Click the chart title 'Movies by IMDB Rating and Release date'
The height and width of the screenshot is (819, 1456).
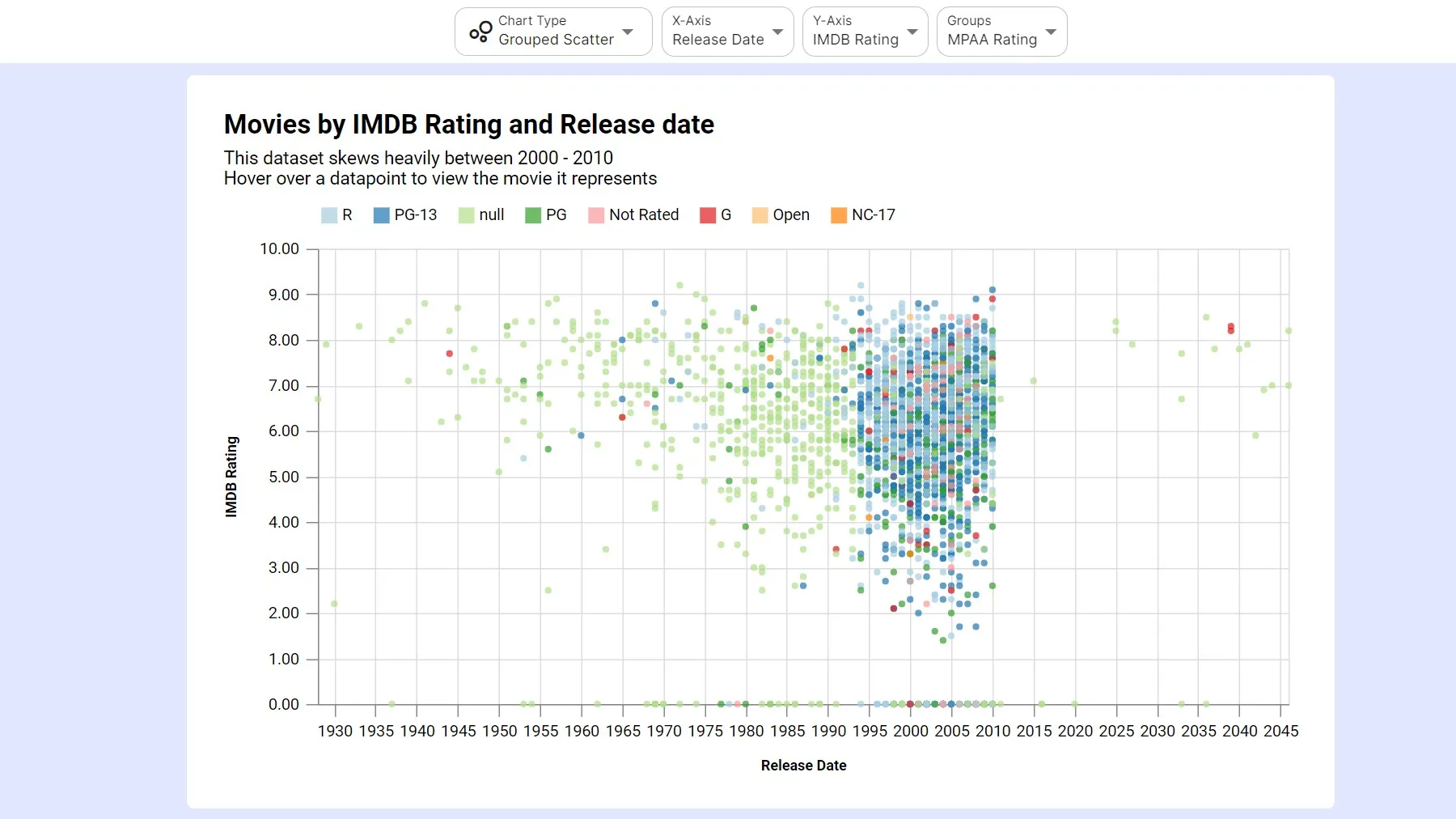(x=469, y=124)
